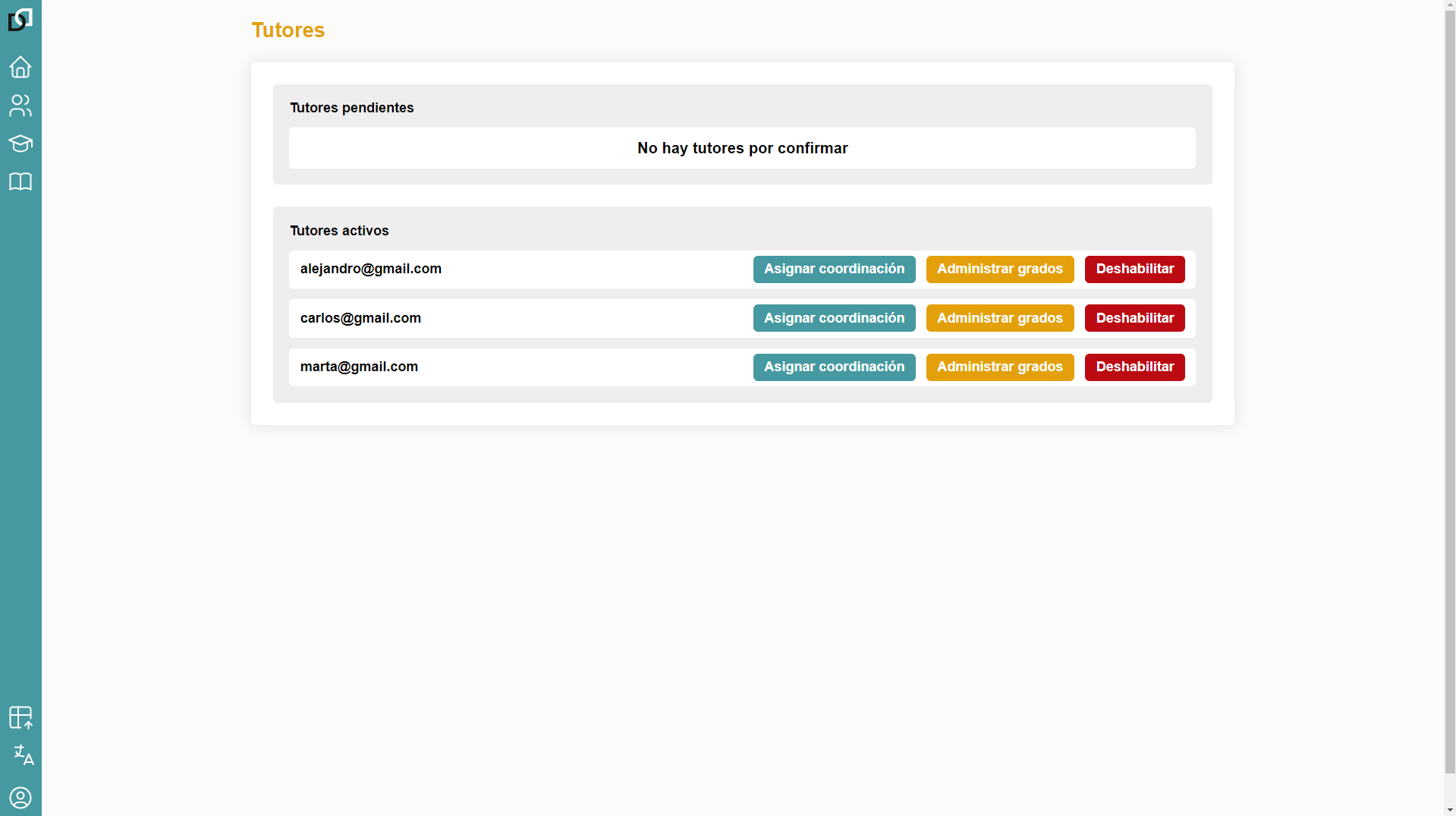
Task: Open the open book icon
Action: click(x=20, y=181)
